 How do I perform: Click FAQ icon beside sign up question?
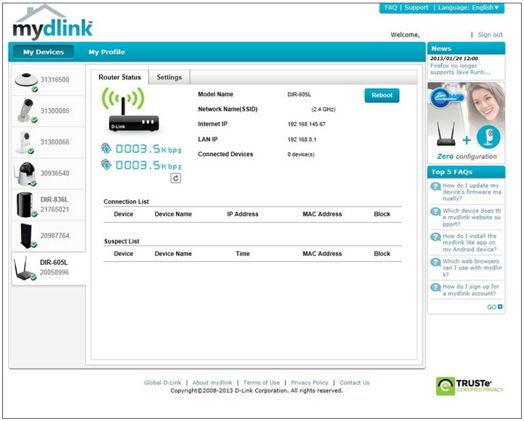pos(435,288)
